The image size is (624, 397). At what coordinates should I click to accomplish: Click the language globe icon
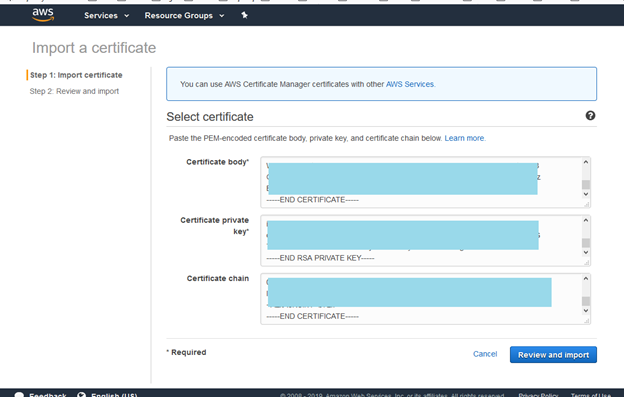coord(82,395)
